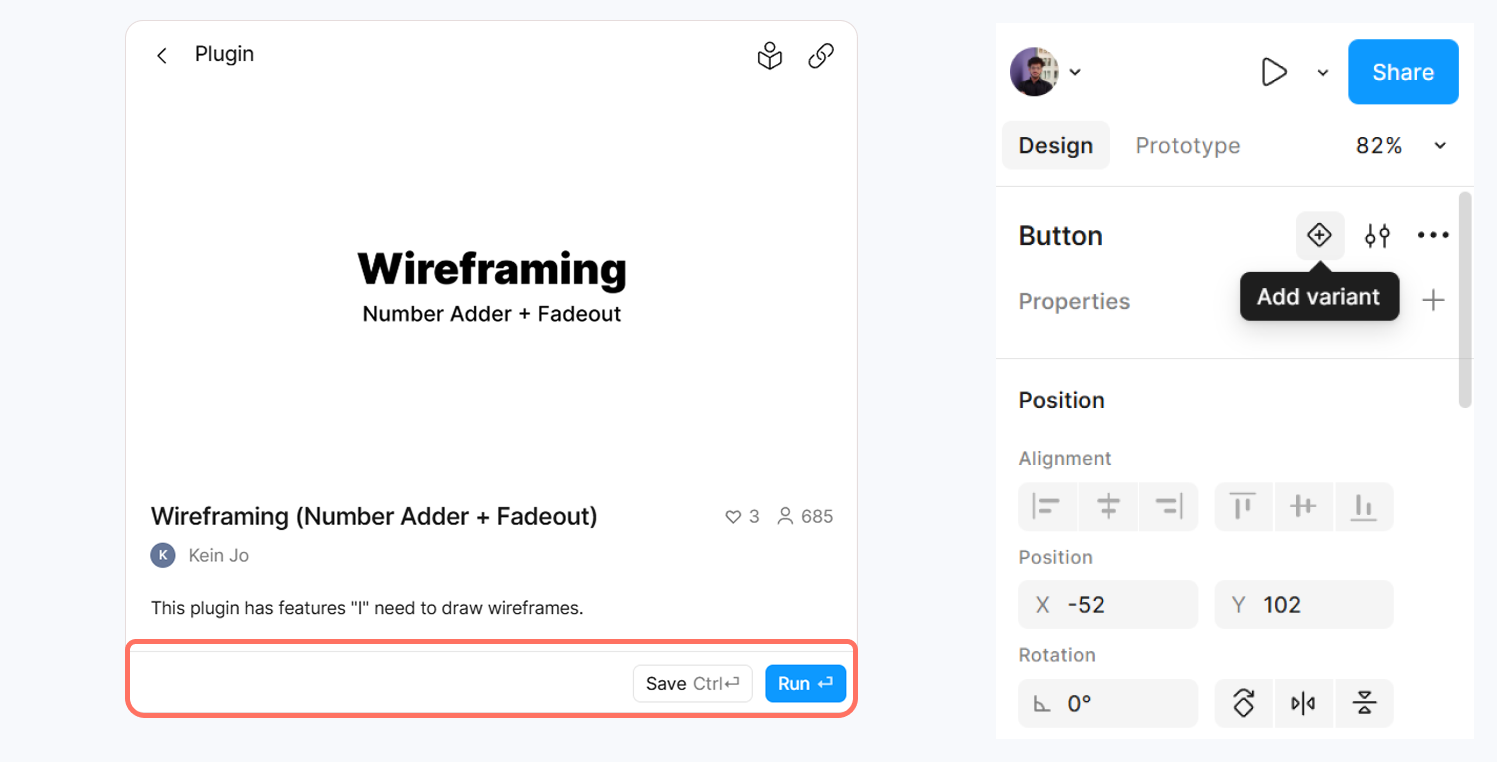Switch to the Design tab
Image resolution: width=1497 pixels, height=762 pixels.
click(1055, 146)
